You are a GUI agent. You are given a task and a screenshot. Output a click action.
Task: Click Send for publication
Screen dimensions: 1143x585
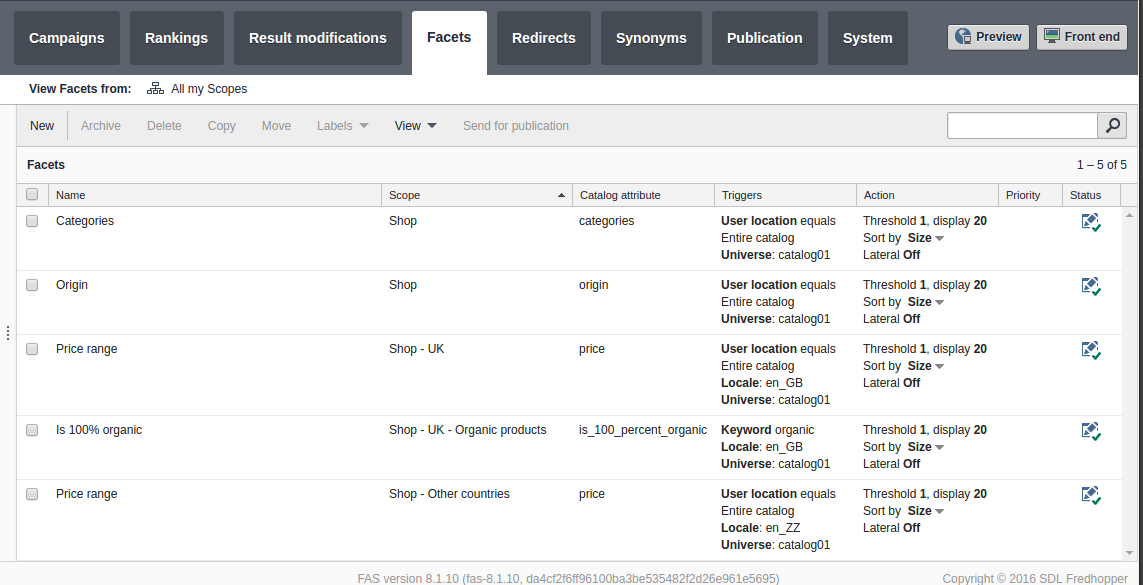click(515, 125)
